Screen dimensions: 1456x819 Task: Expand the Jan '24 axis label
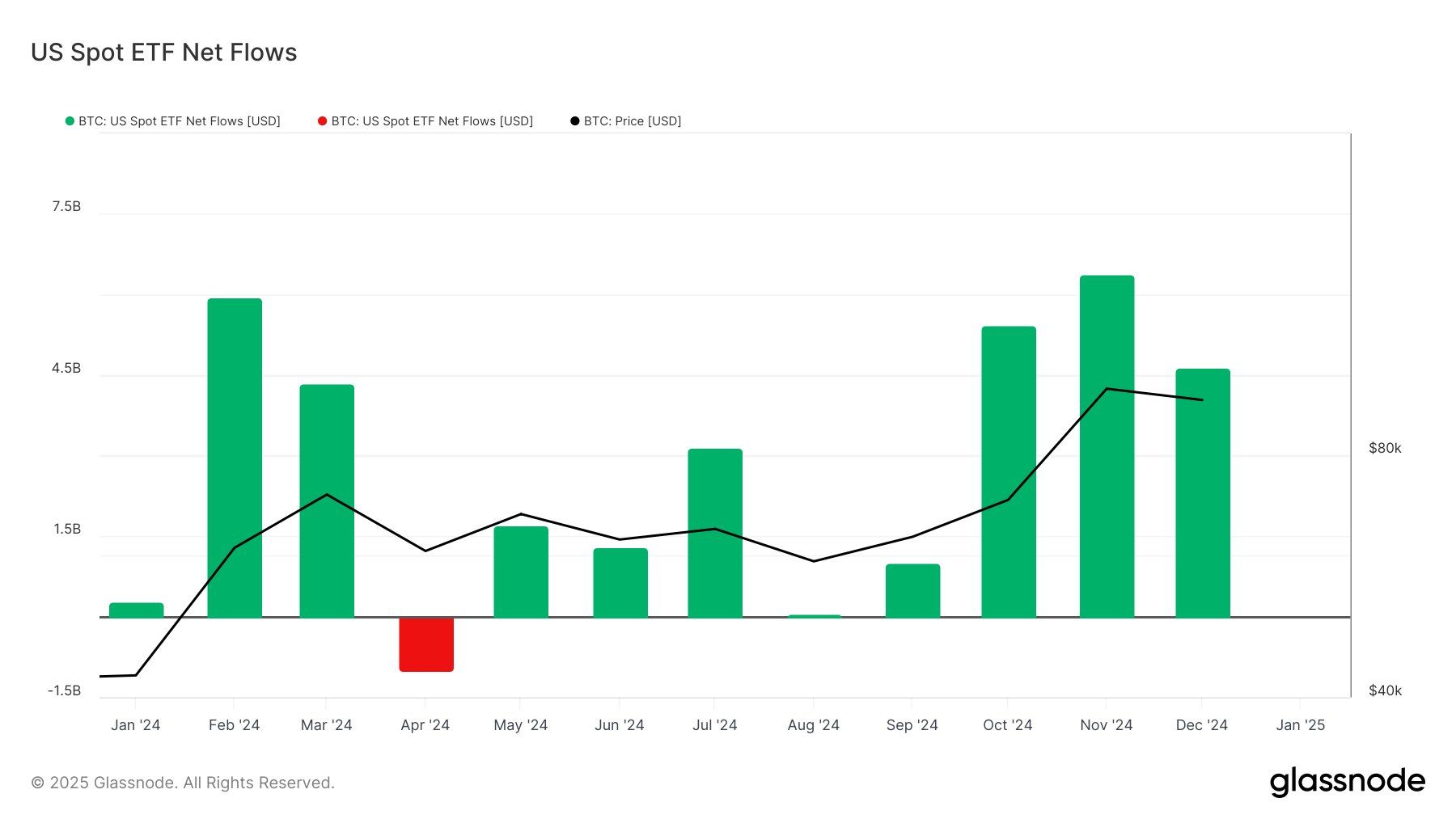tap(136, 724)
